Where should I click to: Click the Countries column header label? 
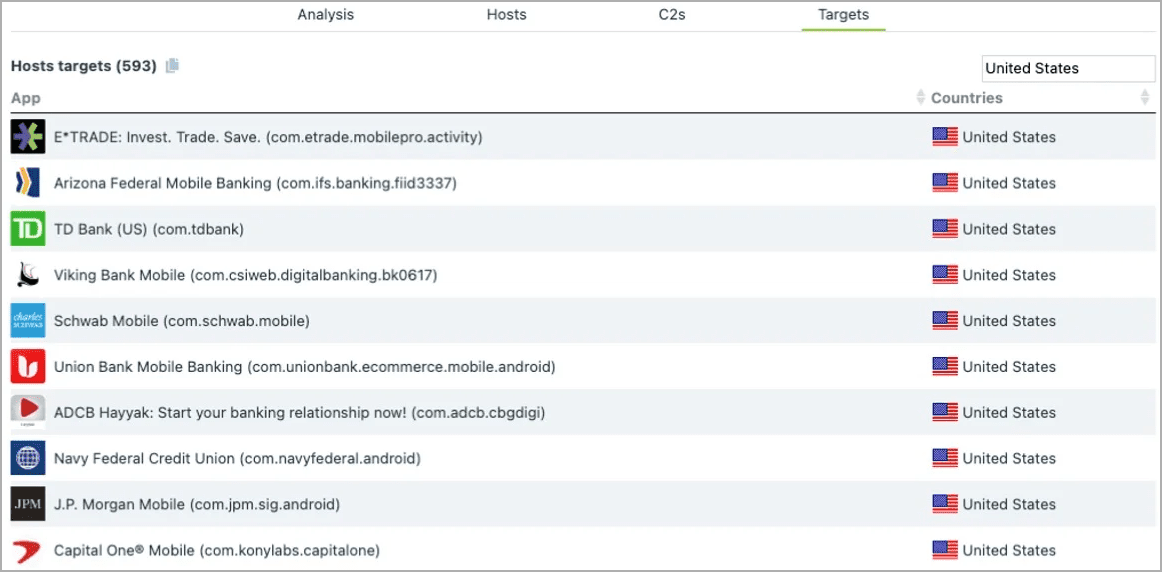[966, 98]
